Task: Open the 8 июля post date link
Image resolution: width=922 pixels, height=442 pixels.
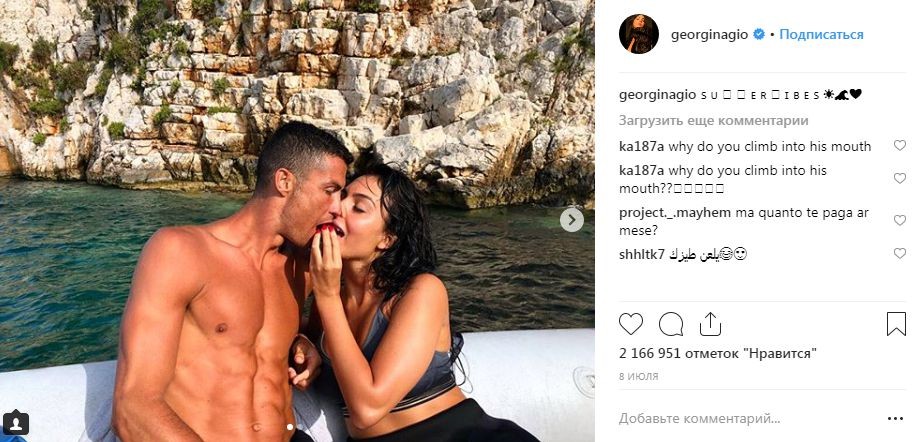Action: pos(639,376)
